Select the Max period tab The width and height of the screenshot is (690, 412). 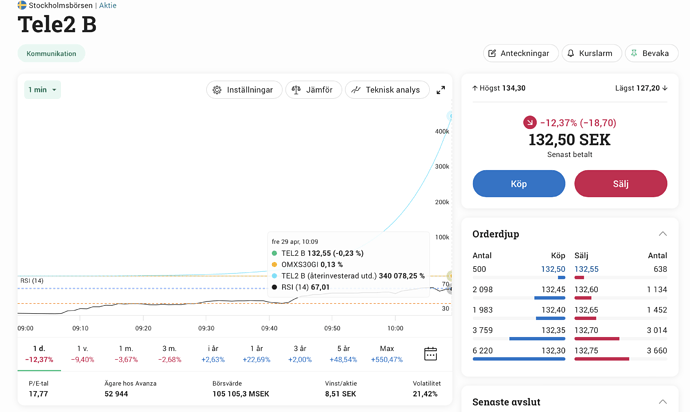point(387,354)
